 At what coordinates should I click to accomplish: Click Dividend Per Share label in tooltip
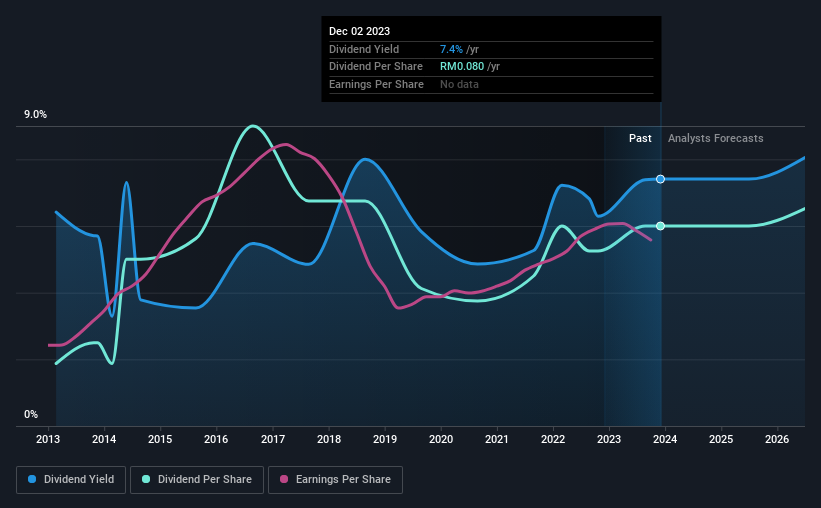(x=376, y=67)
